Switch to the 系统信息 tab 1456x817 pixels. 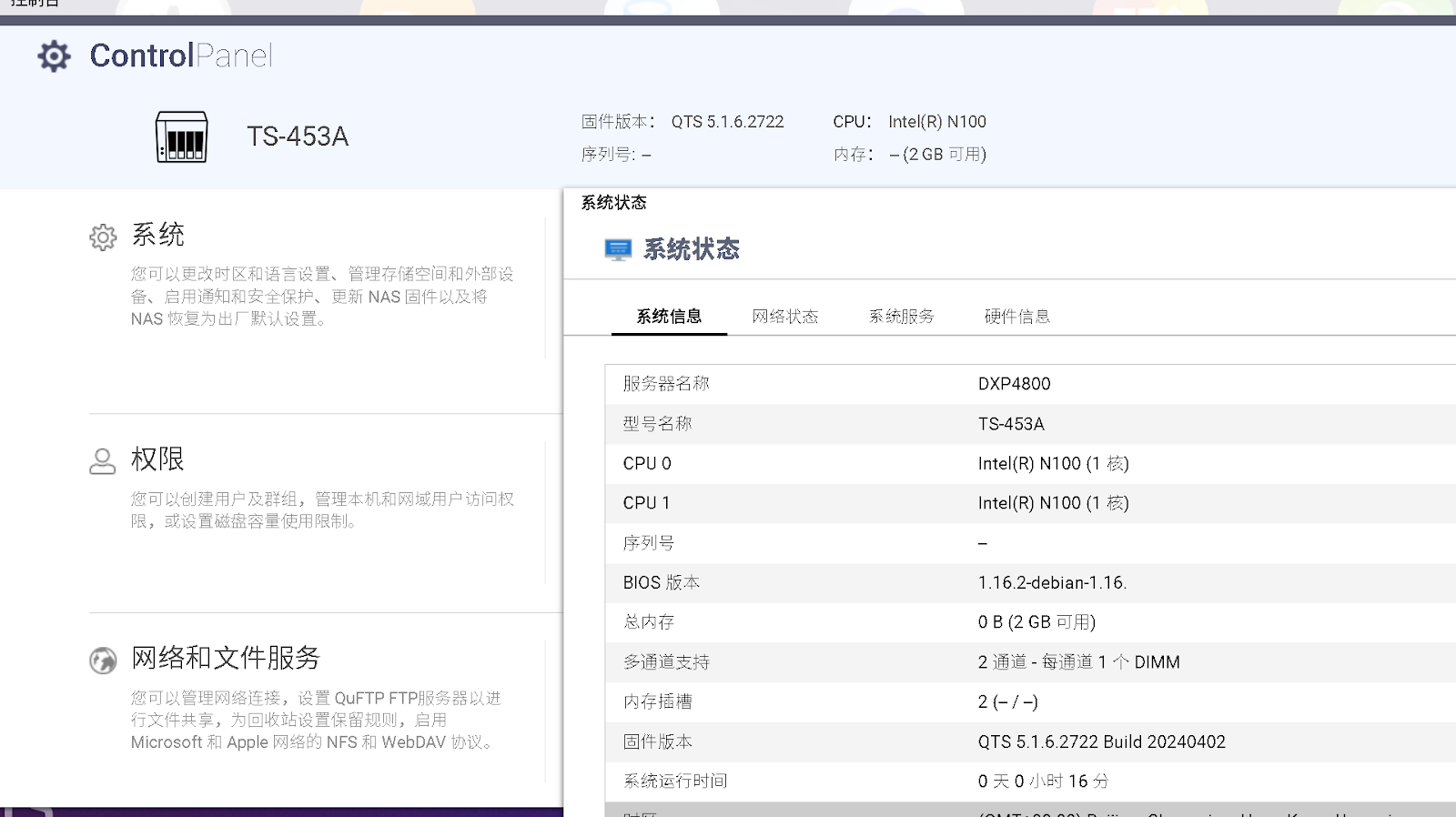[x=669, y=317]
